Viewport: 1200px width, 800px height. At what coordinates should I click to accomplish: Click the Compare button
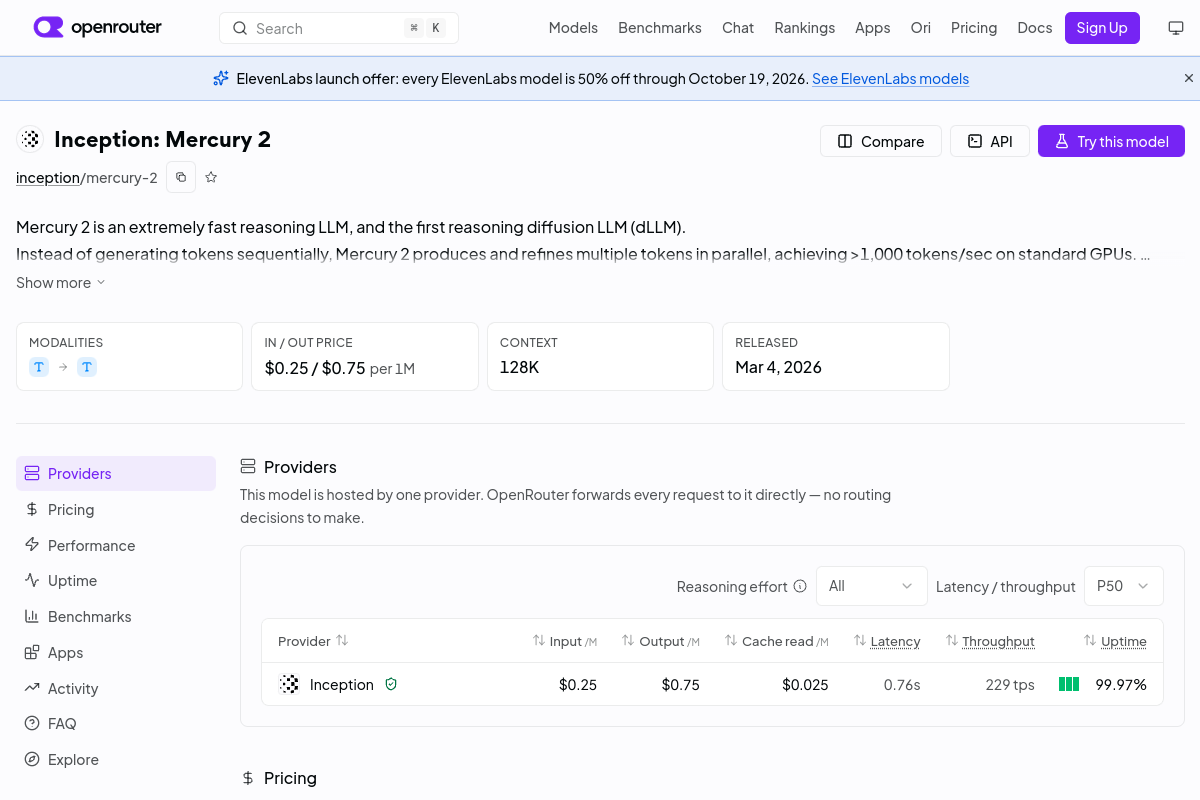point(881,141)
